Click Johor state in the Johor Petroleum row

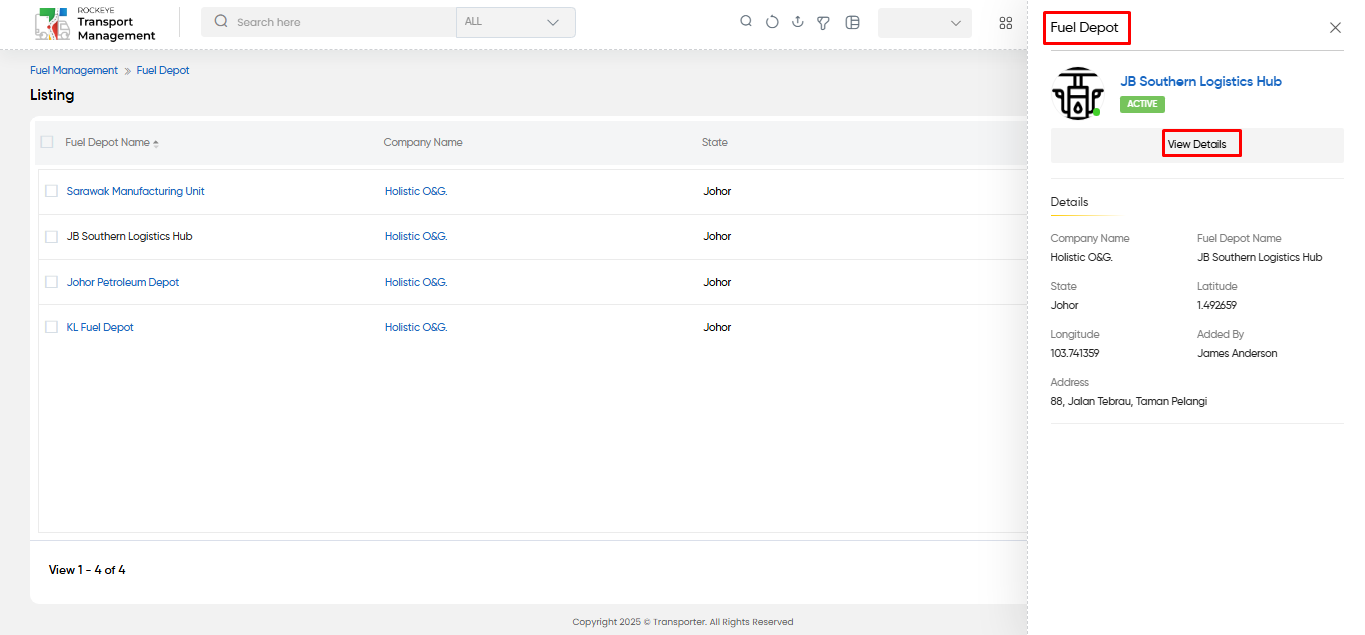click(717, 282)
